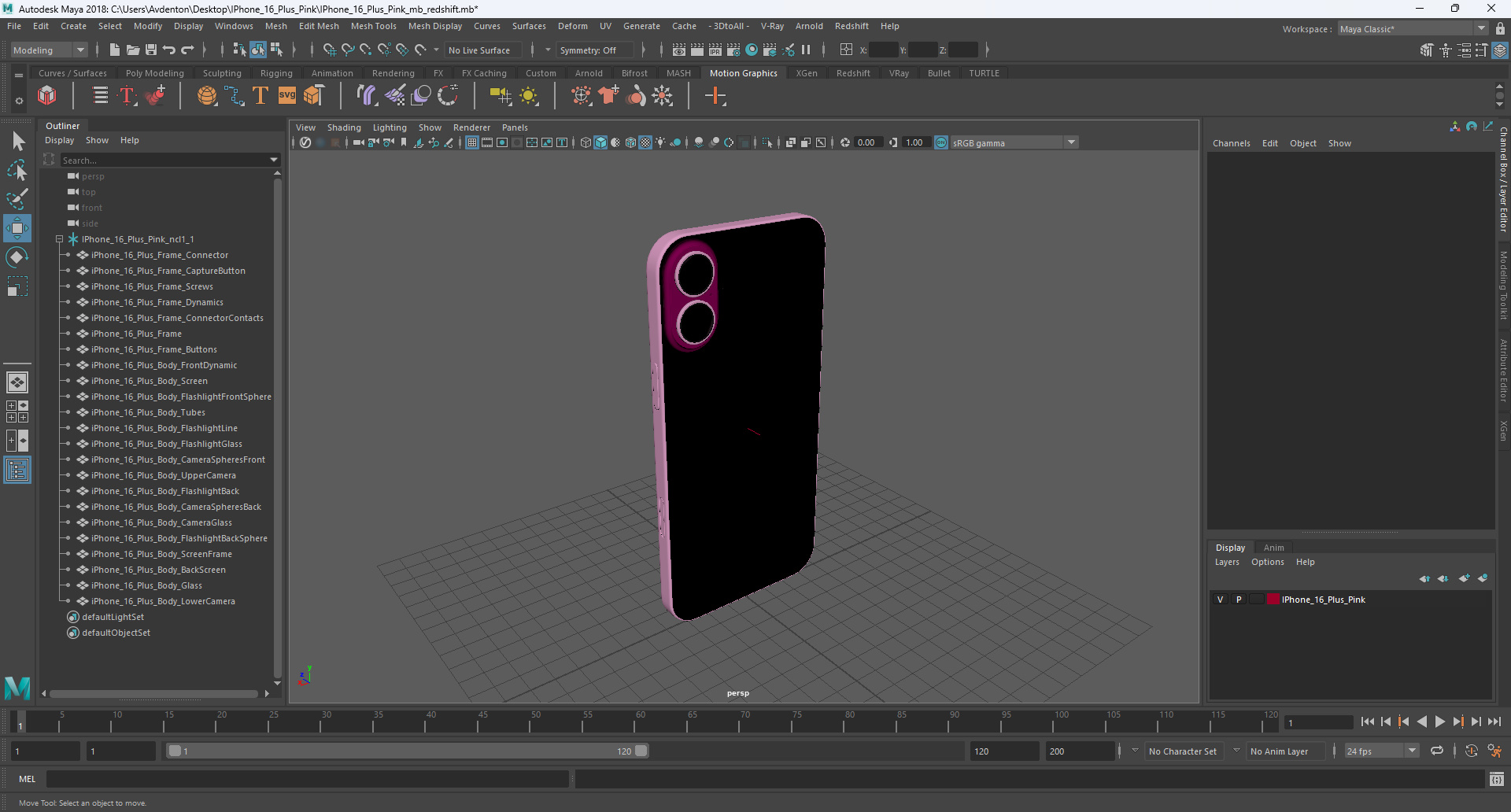The width and height of the screenshot is (1511, 812).
Task: Click the render current frame icon
Action: (697, 50)
